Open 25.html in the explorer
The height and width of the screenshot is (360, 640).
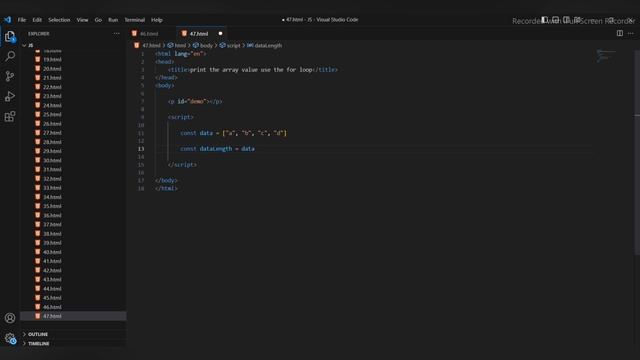tap(52, 114)
